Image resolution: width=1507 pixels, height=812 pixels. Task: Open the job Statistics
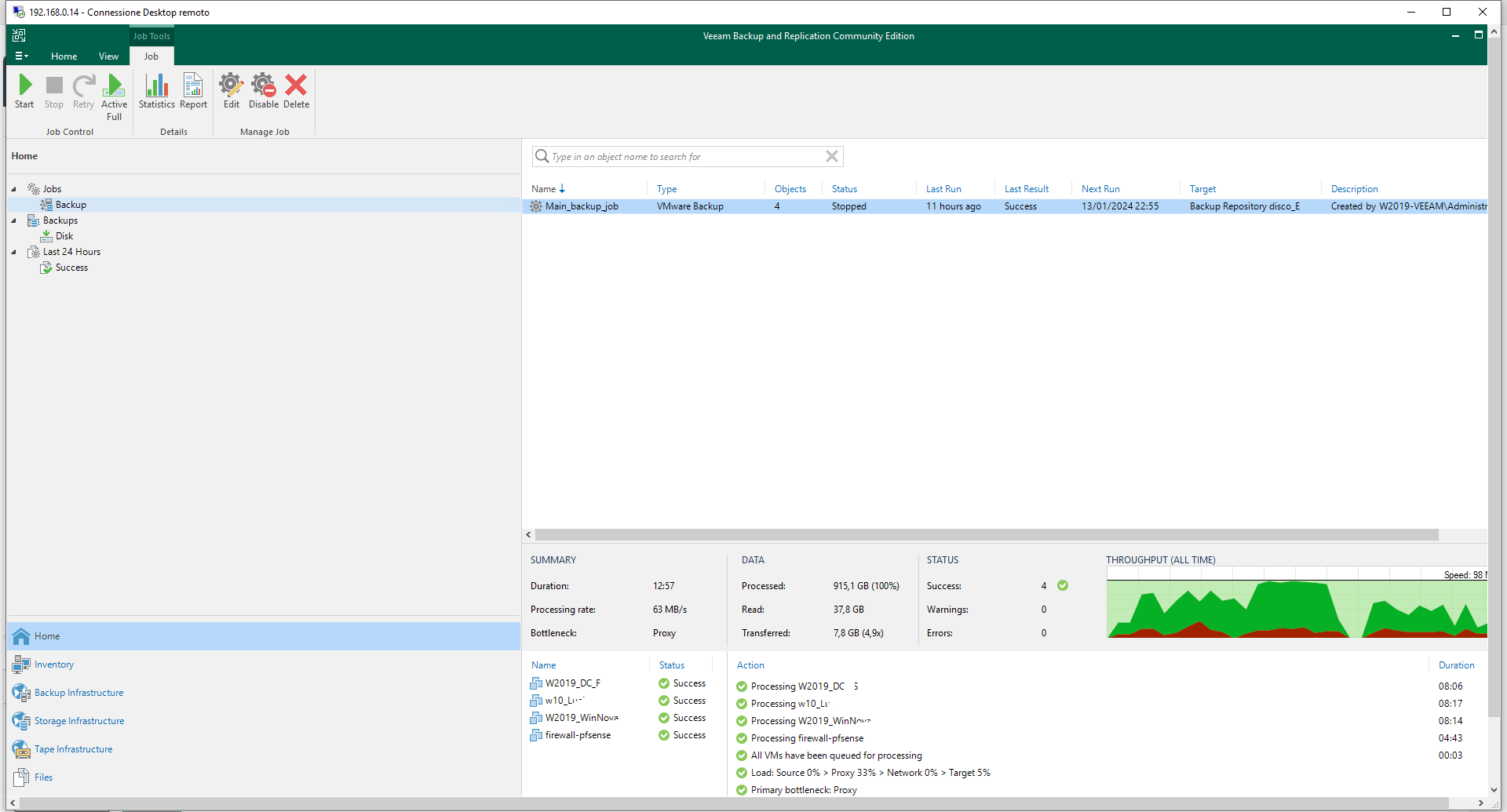tap(157, 92)
